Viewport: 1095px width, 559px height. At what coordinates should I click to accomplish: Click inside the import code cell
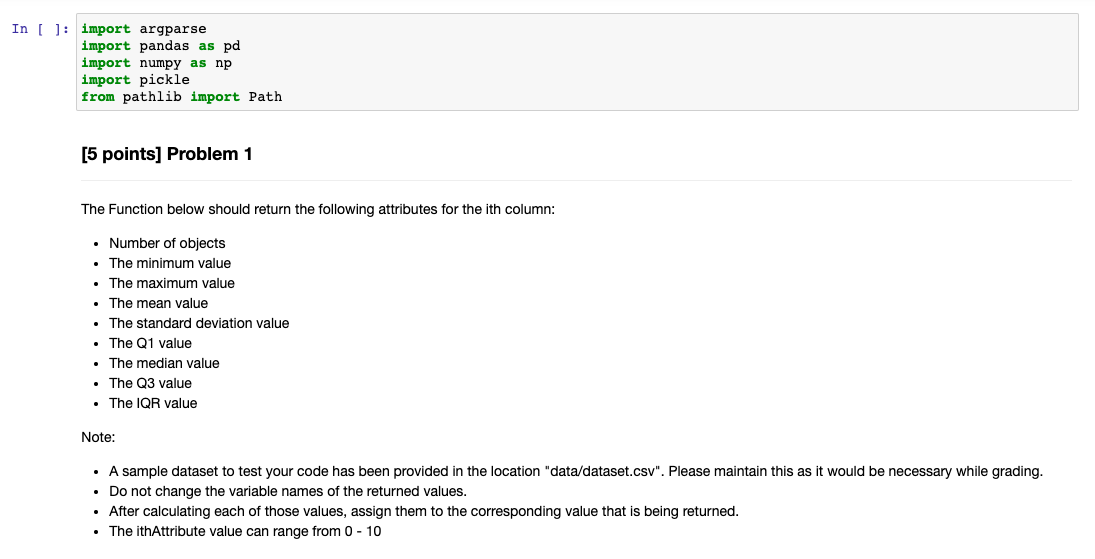coord(577,62)
